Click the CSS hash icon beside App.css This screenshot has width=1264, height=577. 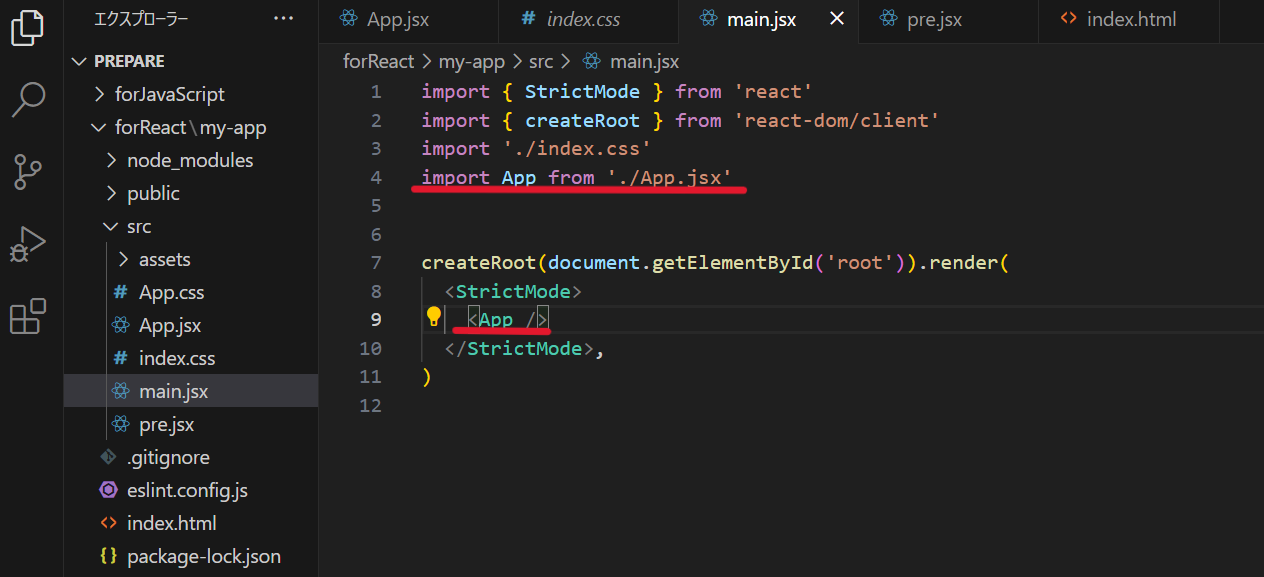[x=121, y=292]
